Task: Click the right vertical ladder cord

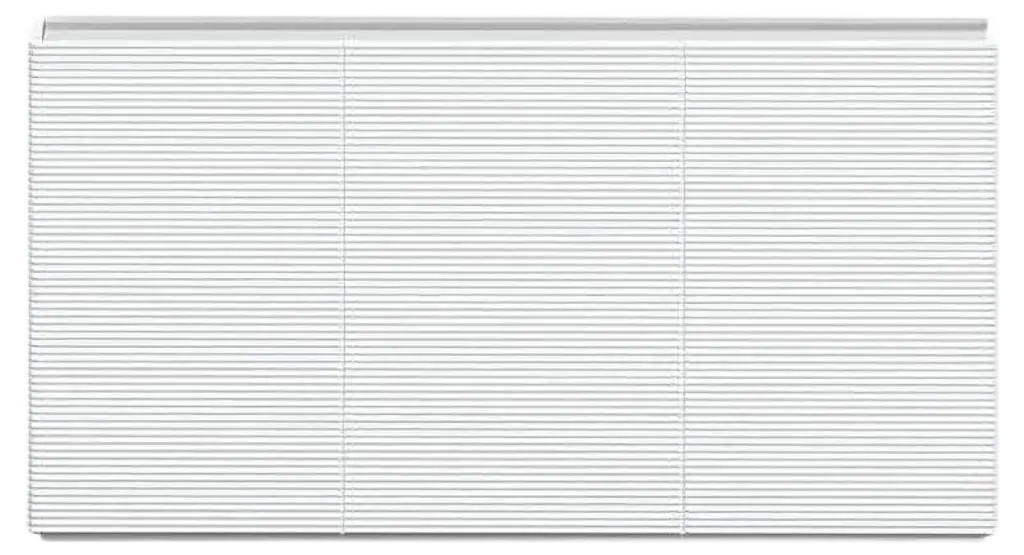Action: pos(684,280)
